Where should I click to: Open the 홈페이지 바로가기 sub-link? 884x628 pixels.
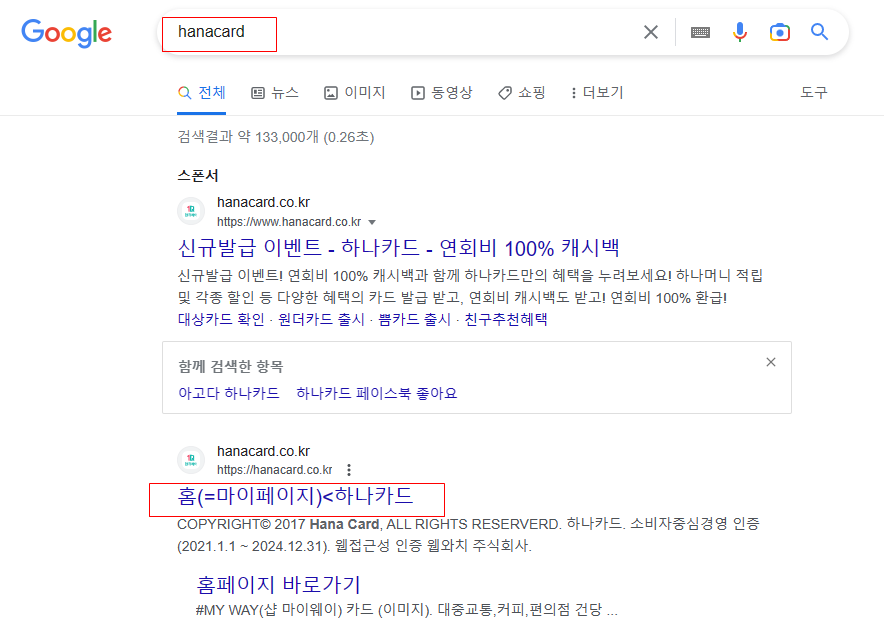[279, 585]
